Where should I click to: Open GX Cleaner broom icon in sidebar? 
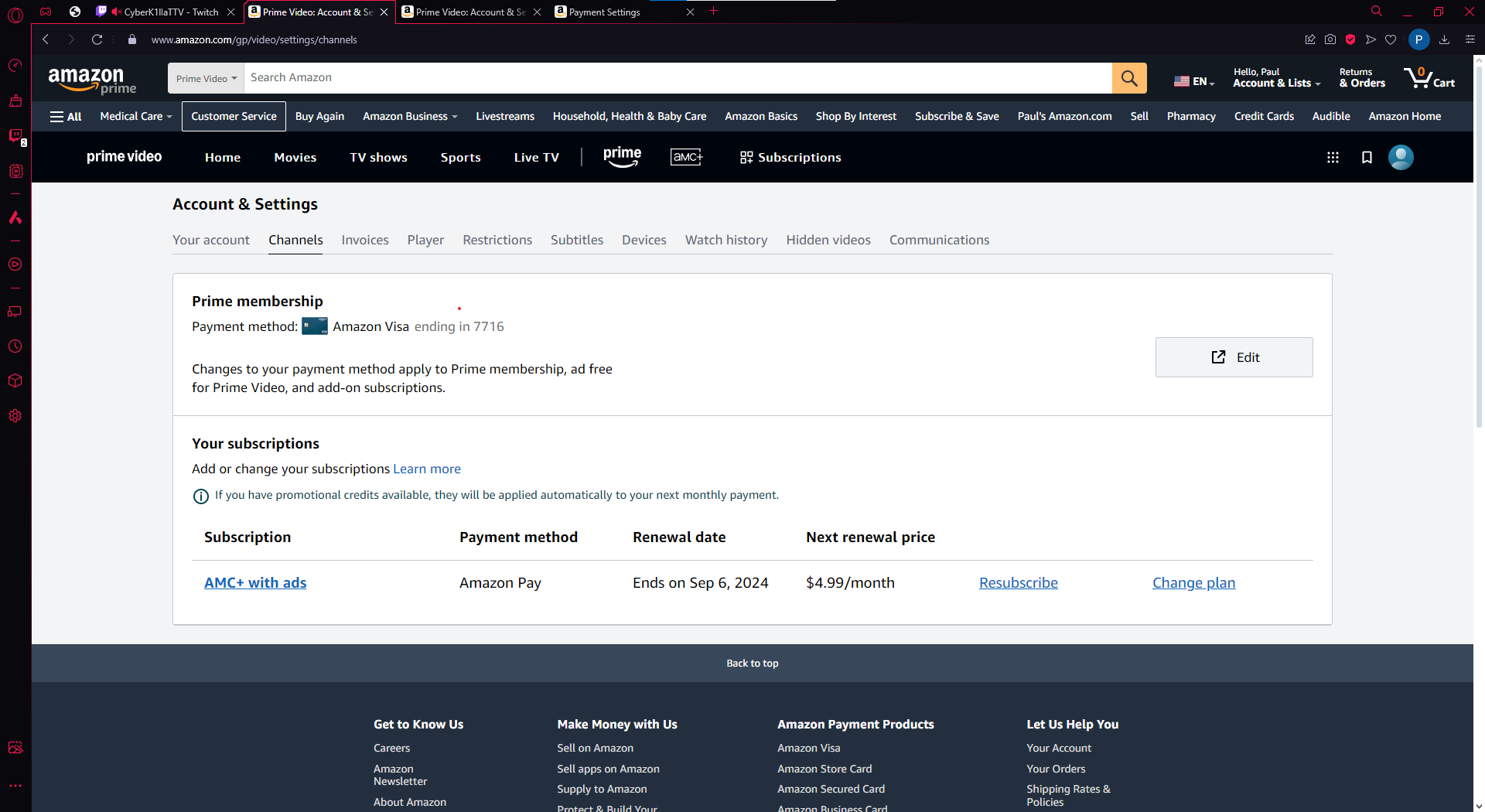pyautogui.click(x=15, y=101)
